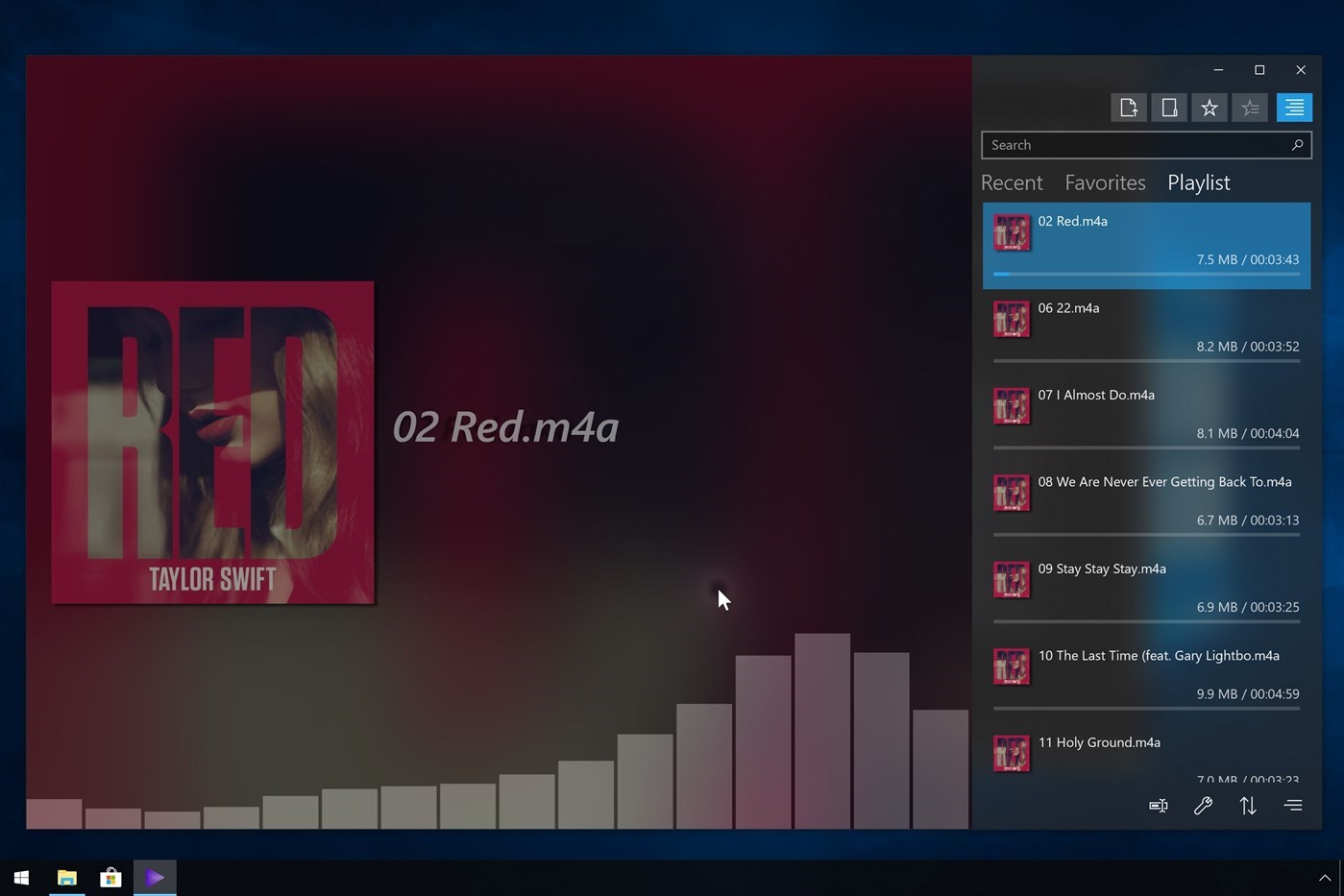Screen dimensions: 1344x896
Task: Click the open folder icon in the toolbar
Action: click(1169, 108)
